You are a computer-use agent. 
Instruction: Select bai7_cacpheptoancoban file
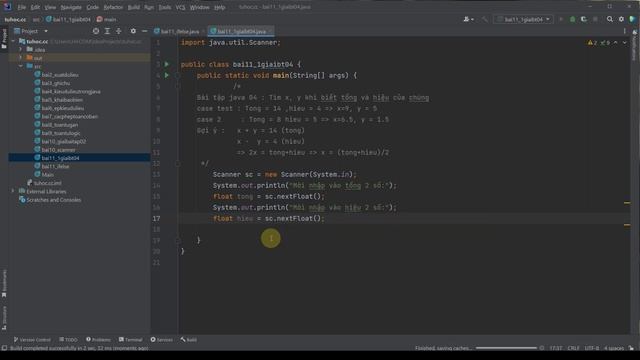coord(69,116)
